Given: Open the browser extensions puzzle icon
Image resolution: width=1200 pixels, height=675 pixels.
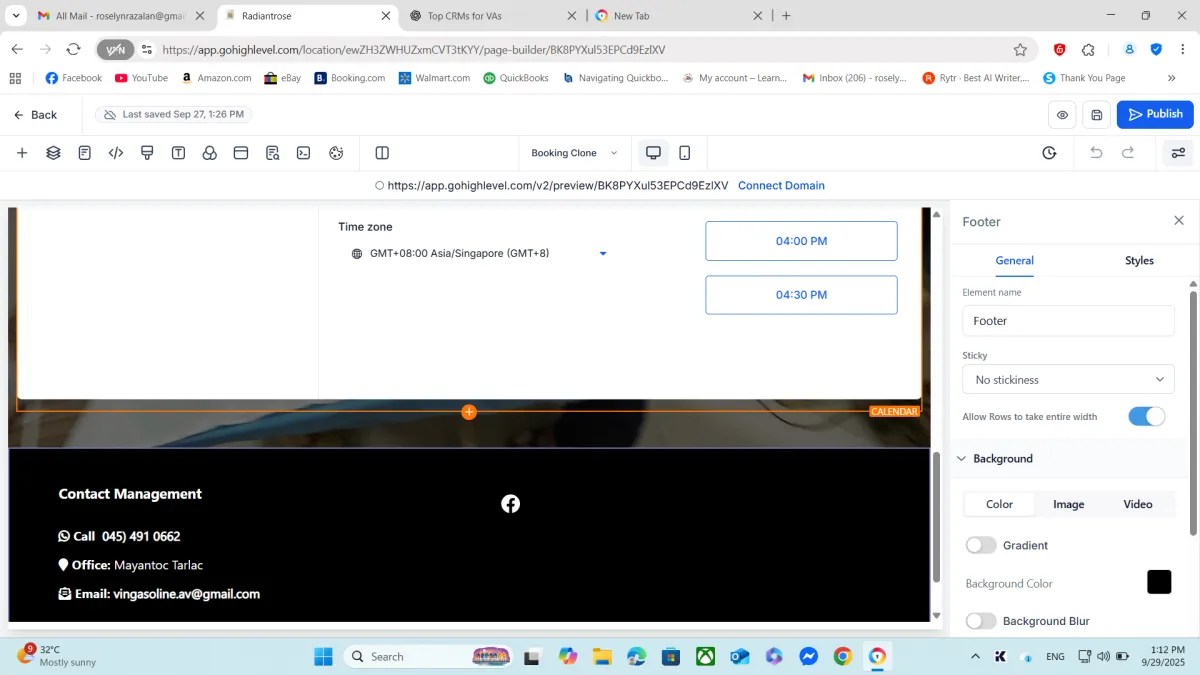Looking at the screenshot, I should [x=1089, y=50].
